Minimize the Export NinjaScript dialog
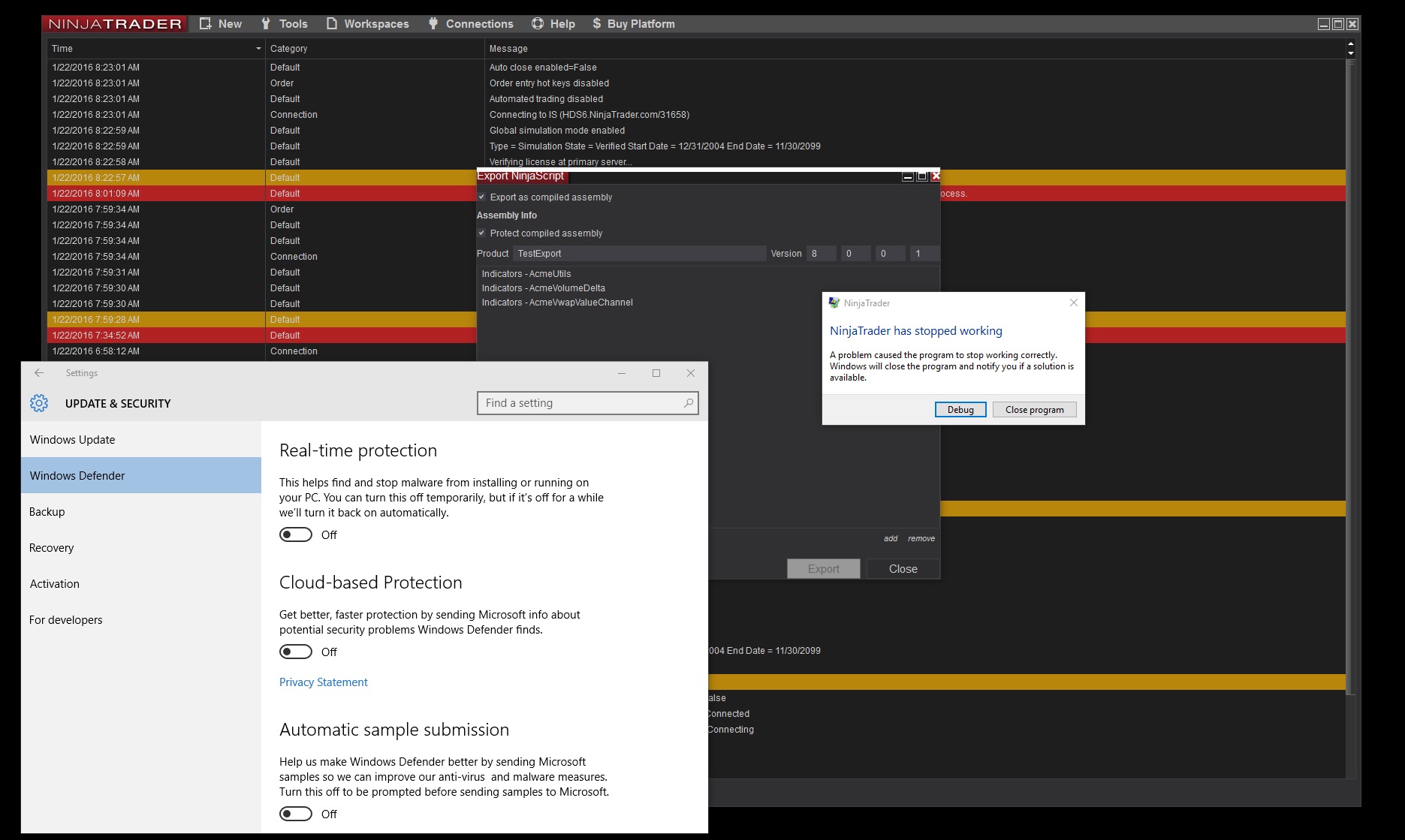The height and width of the screenshot is (840, 1405). (908, 176)
